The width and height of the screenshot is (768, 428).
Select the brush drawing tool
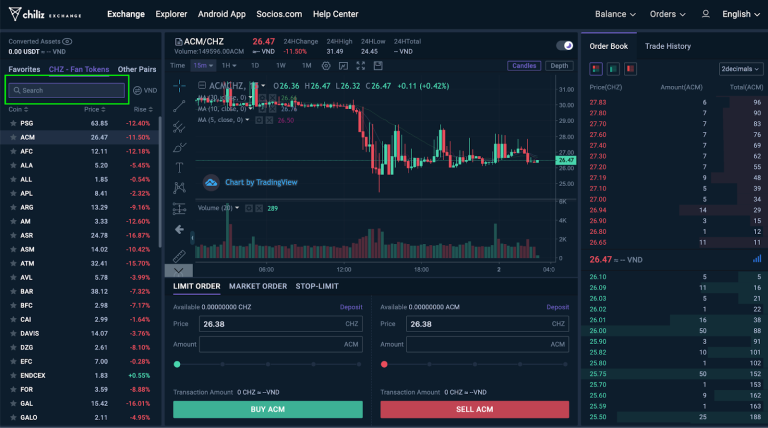tap(179, 147)
